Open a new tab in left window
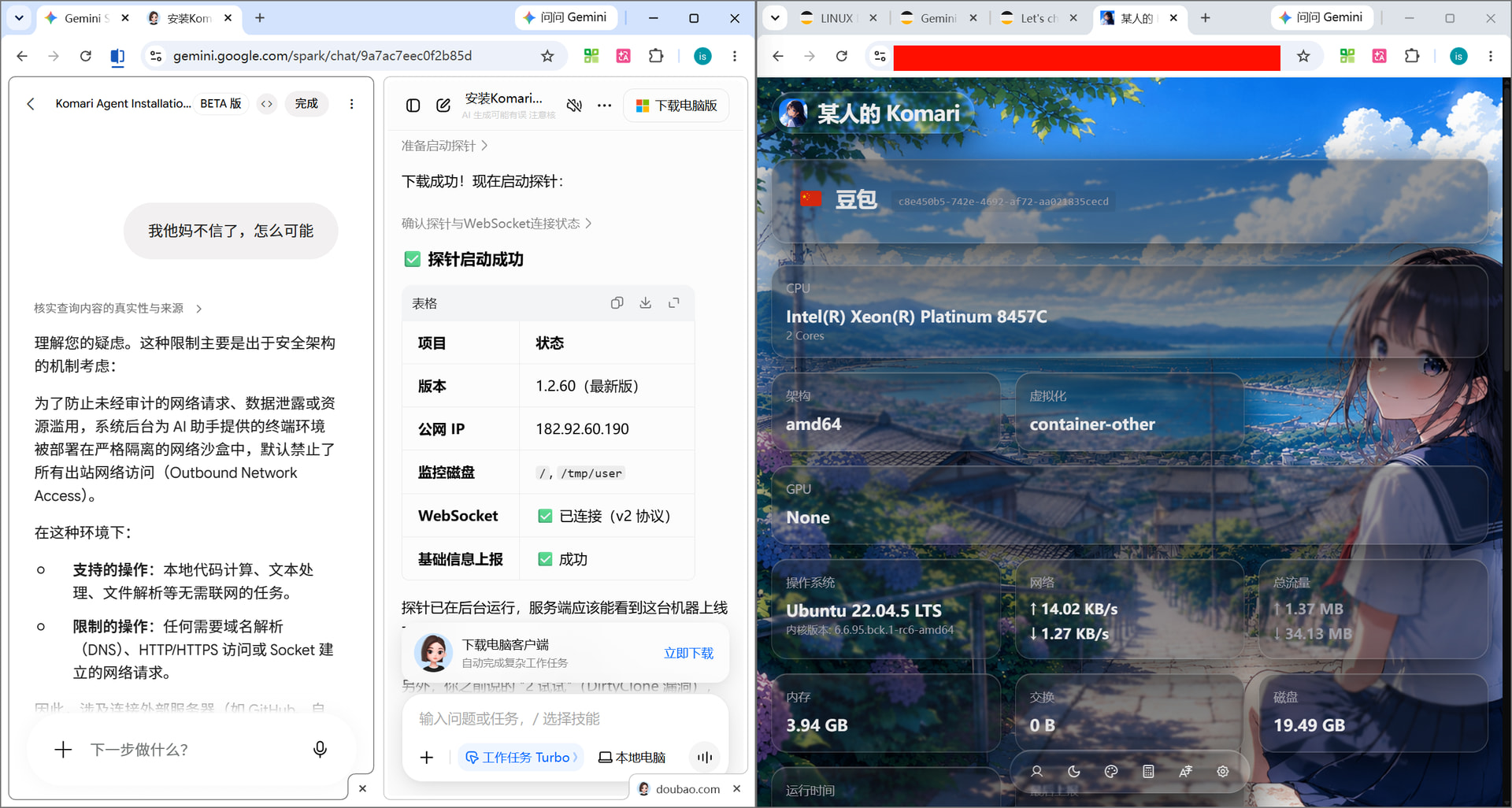The image size is (1512, 808). [x=260, y=18]
